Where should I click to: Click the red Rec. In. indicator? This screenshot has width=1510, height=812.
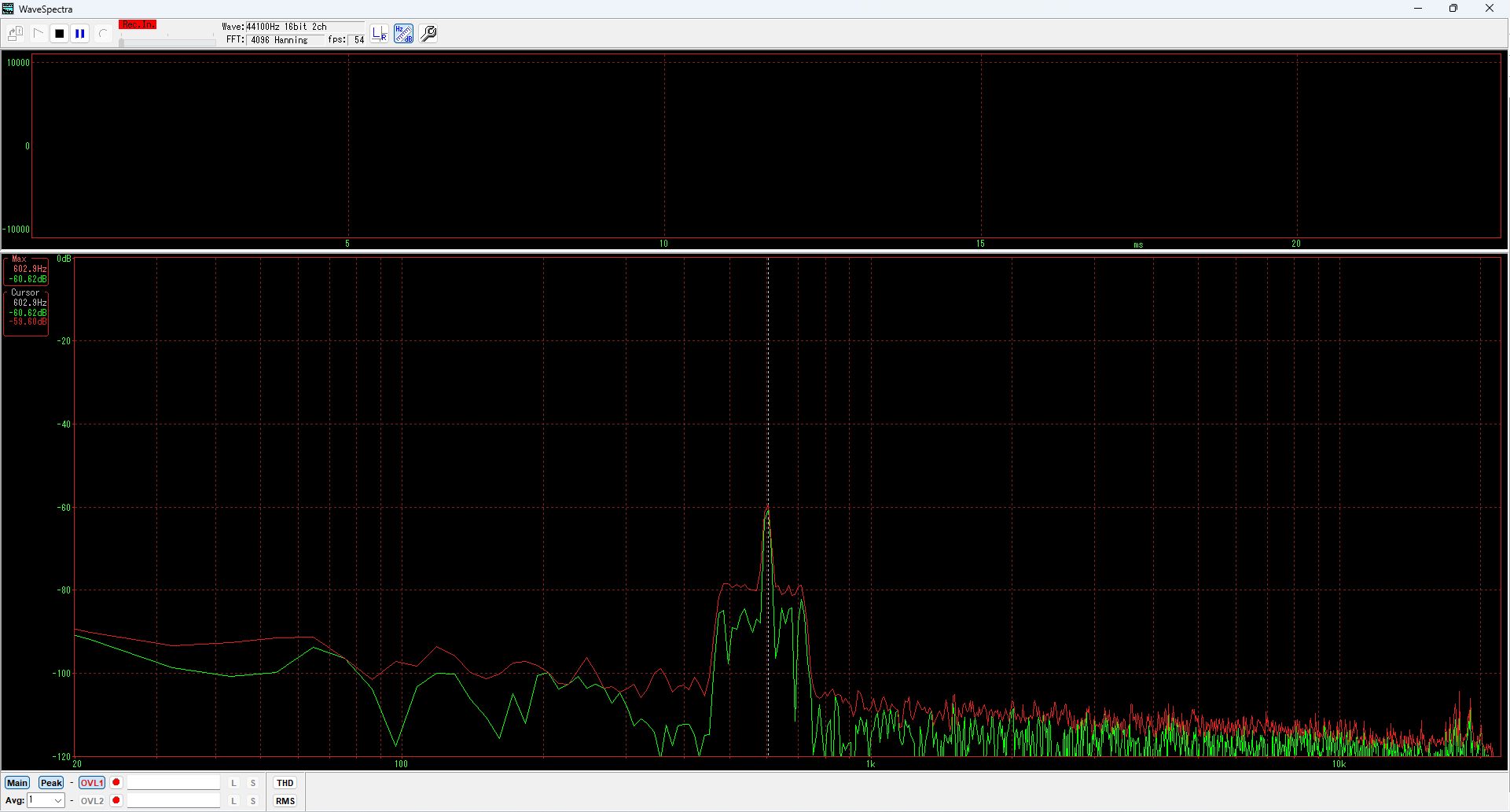click(138, 25)
